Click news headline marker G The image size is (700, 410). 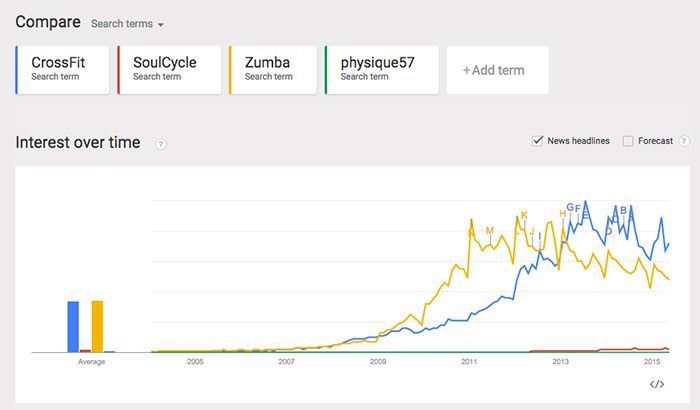570,207
